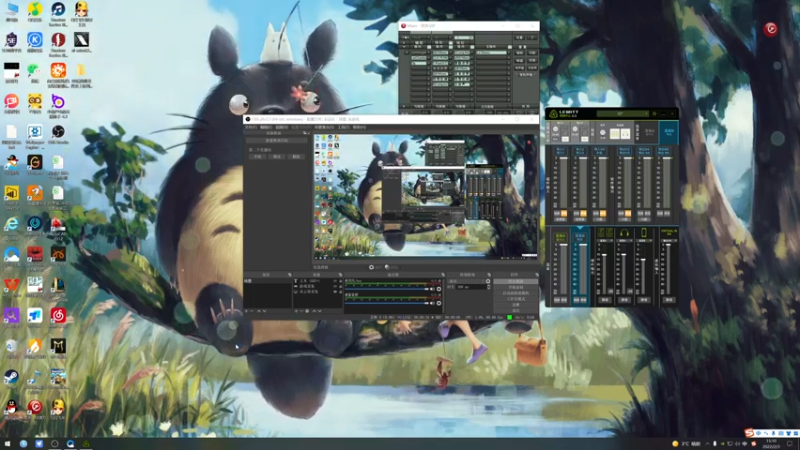
Task: Click the taskbar clock
Action: click(x=771, y=443)
